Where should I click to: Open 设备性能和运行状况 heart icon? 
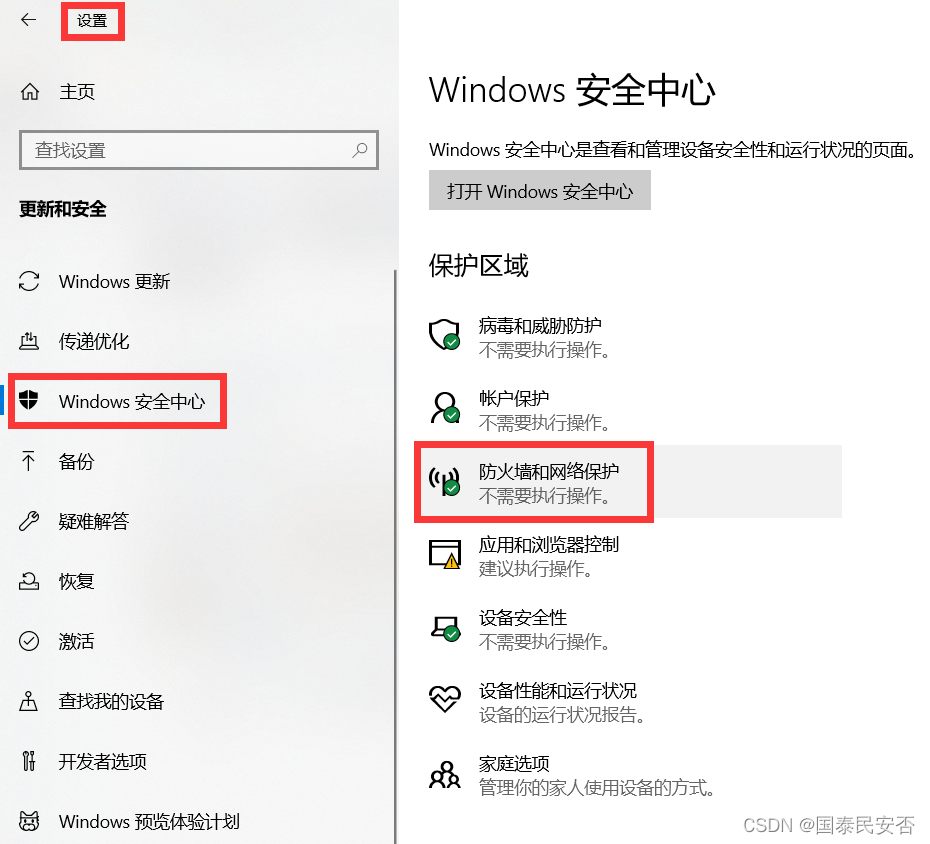(445, 699)
